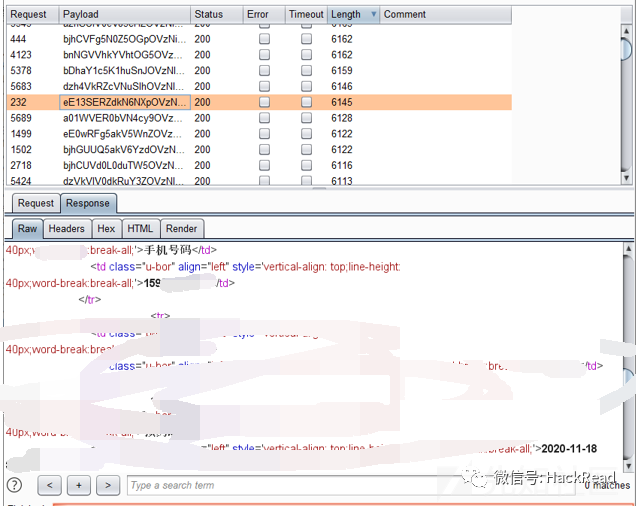Screen dimensions: 636x506
Task: Select row with length 6116
Action: (259, 165)
